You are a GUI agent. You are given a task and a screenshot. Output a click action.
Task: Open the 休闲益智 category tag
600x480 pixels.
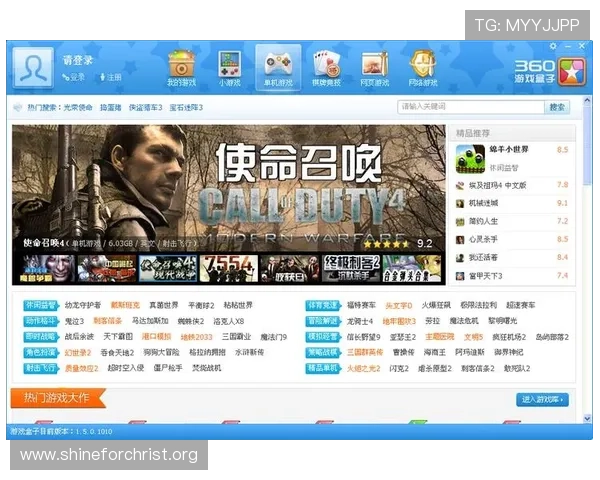pos(41,305)
